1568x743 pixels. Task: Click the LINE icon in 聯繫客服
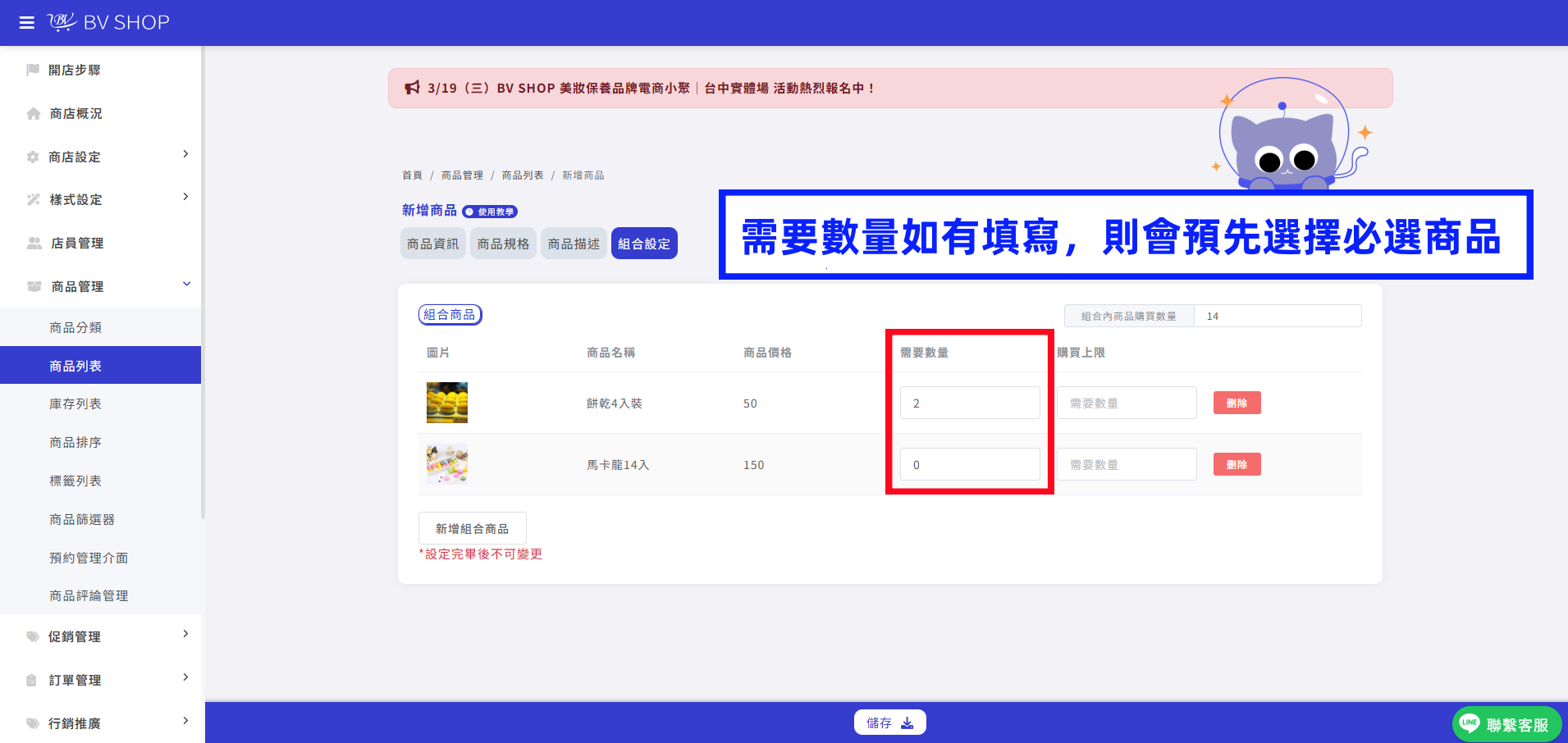(x=1470, y=723)
